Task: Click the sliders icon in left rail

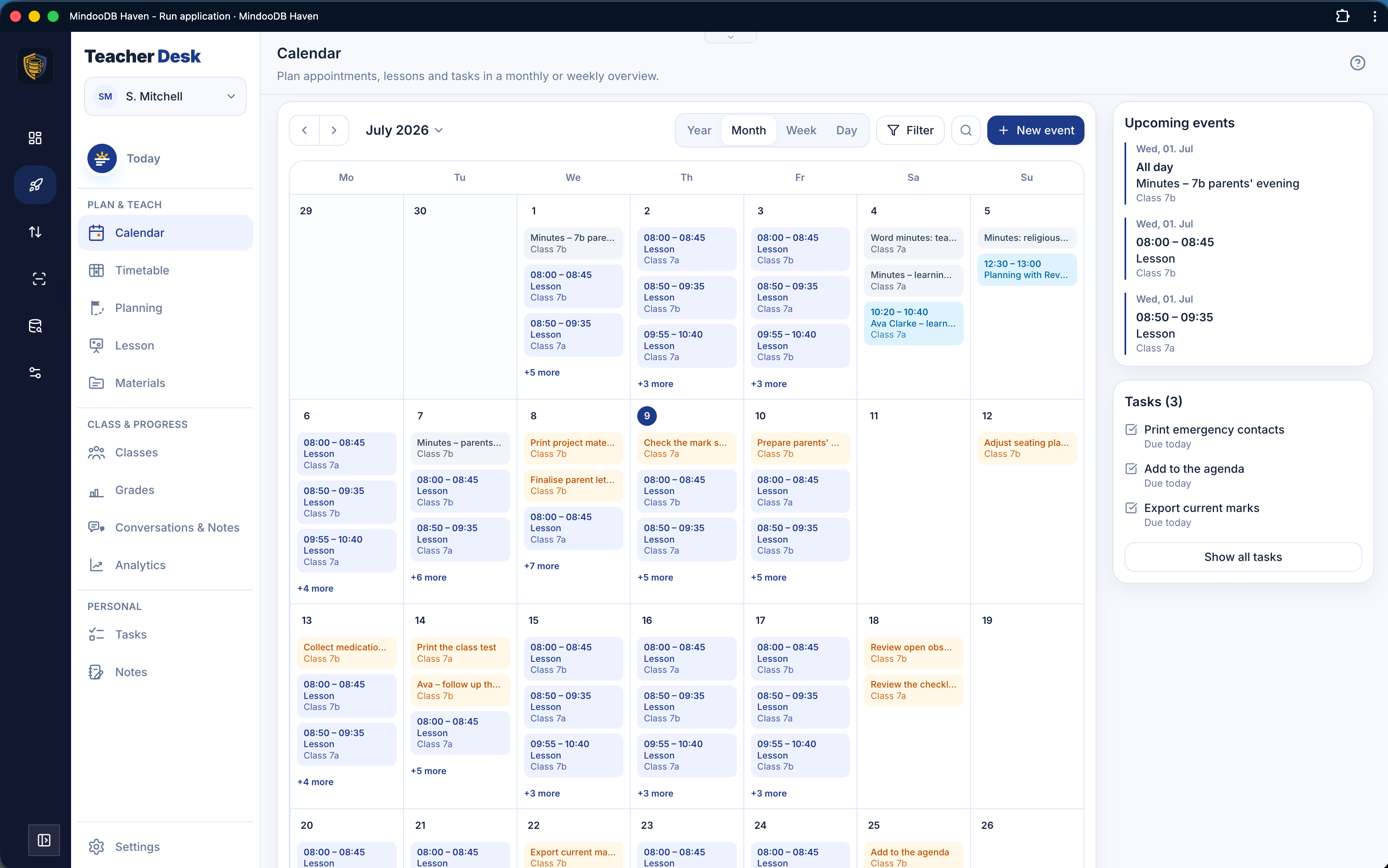Action: 35,373
